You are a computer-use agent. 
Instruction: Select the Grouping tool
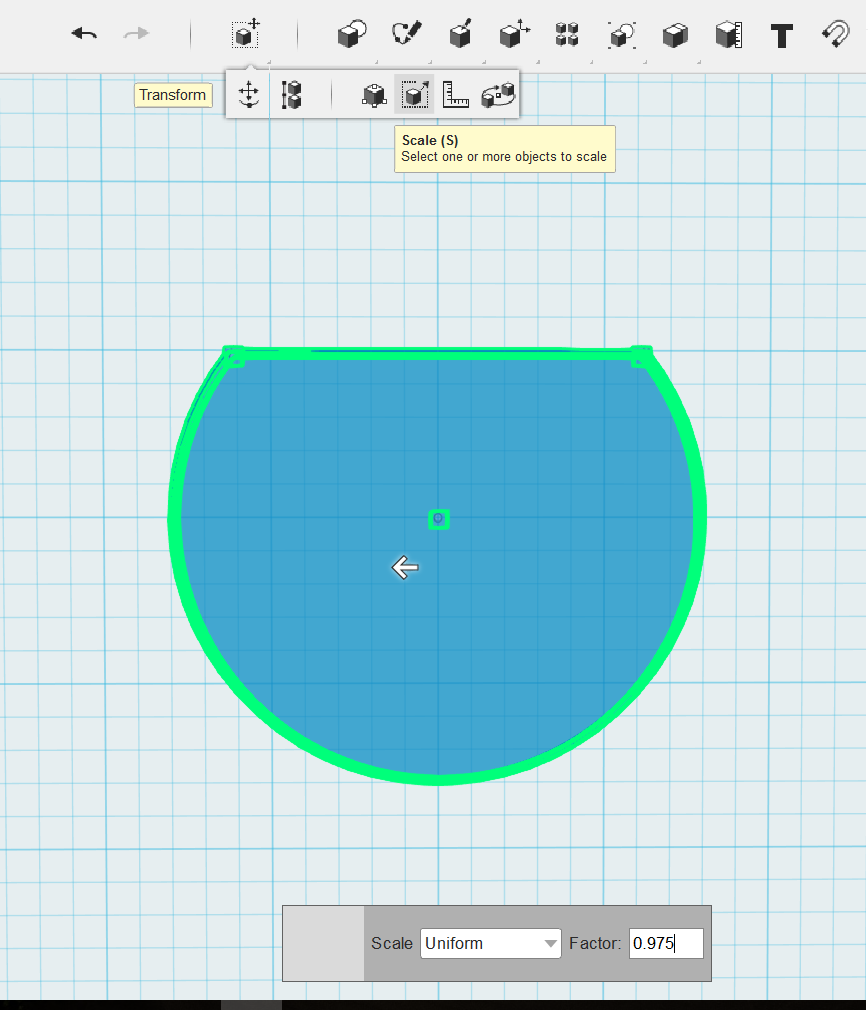click(620, 33)
